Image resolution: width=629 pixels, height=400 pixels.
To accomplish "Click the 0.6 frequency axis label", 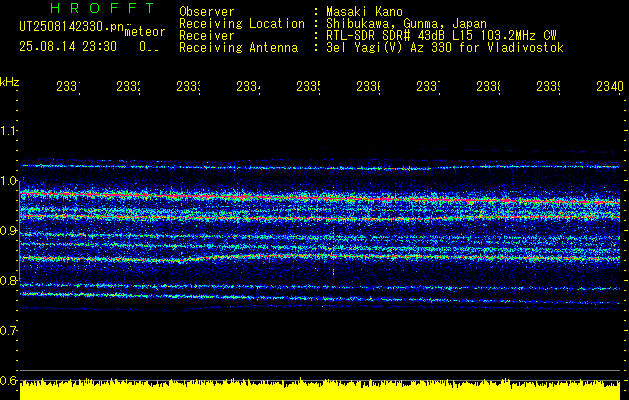I will point(9,380).
